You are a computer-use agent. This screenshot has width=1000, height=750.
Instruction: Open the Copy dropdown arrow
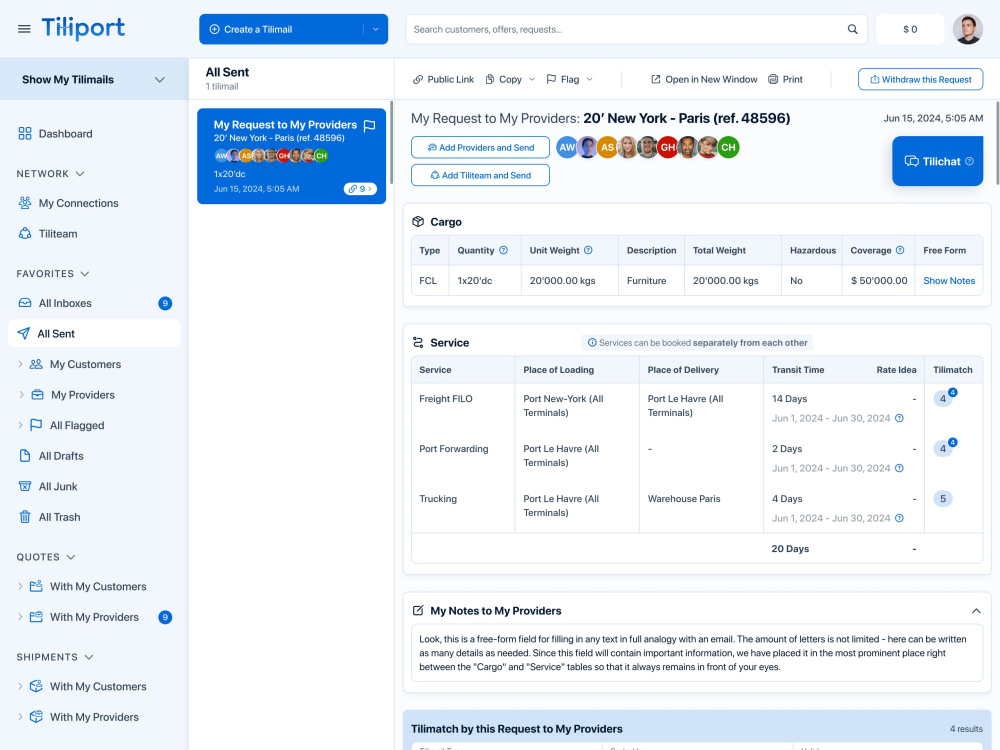point(532,80)
